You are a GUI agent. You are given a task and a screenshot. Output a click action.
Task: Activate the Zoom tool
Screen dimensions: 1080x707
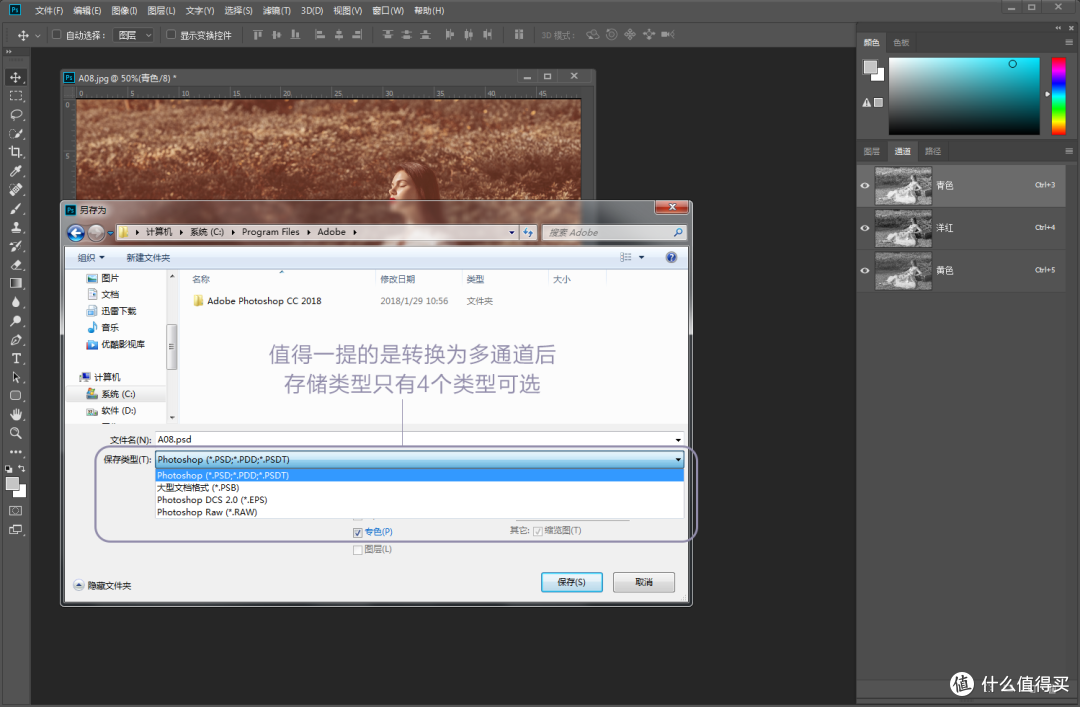pos(15,433)
